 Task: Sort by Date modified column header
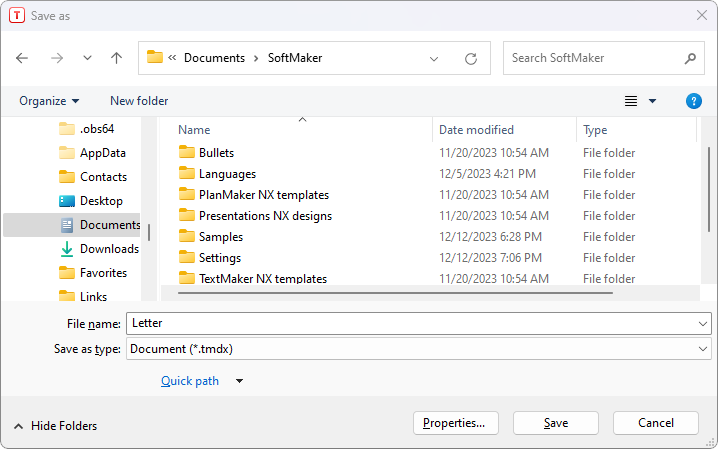[x=476, y=130]
